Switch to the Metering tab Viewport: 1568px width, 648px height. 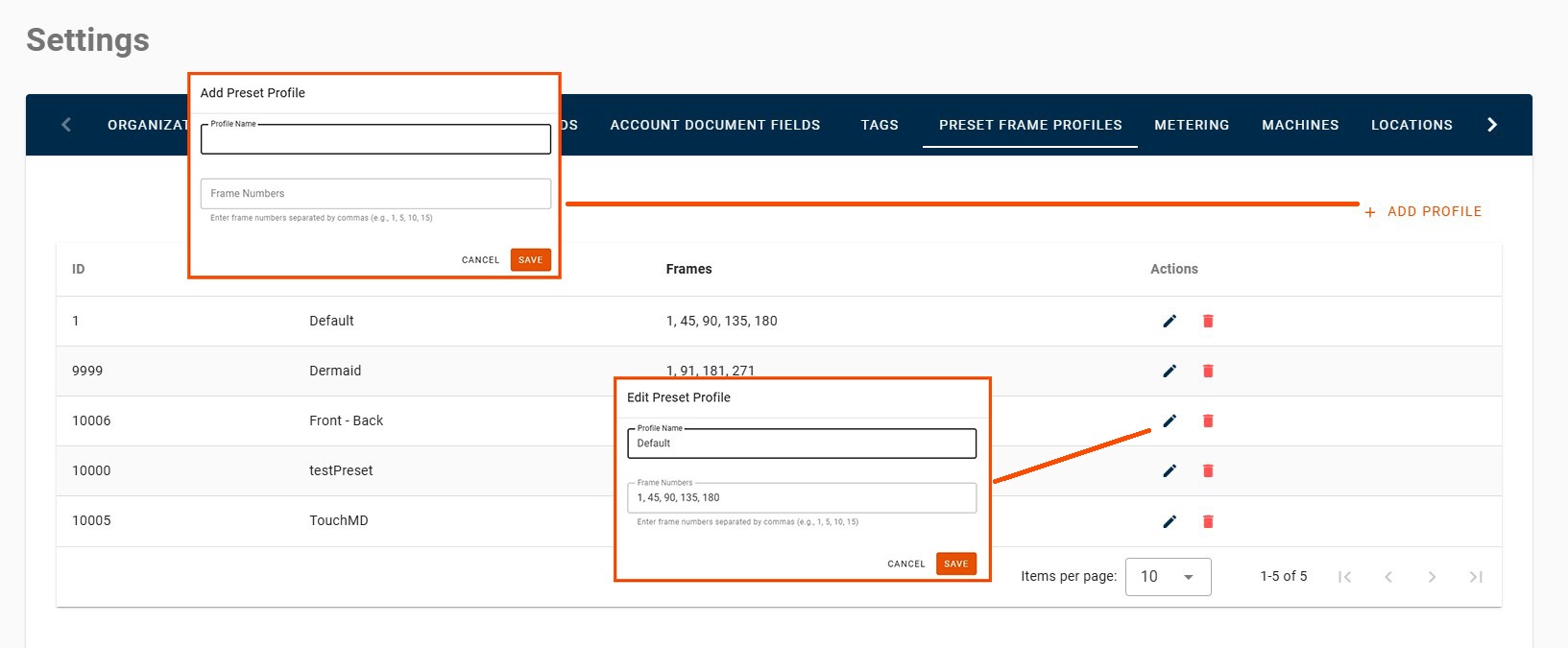click(1192, 125)
